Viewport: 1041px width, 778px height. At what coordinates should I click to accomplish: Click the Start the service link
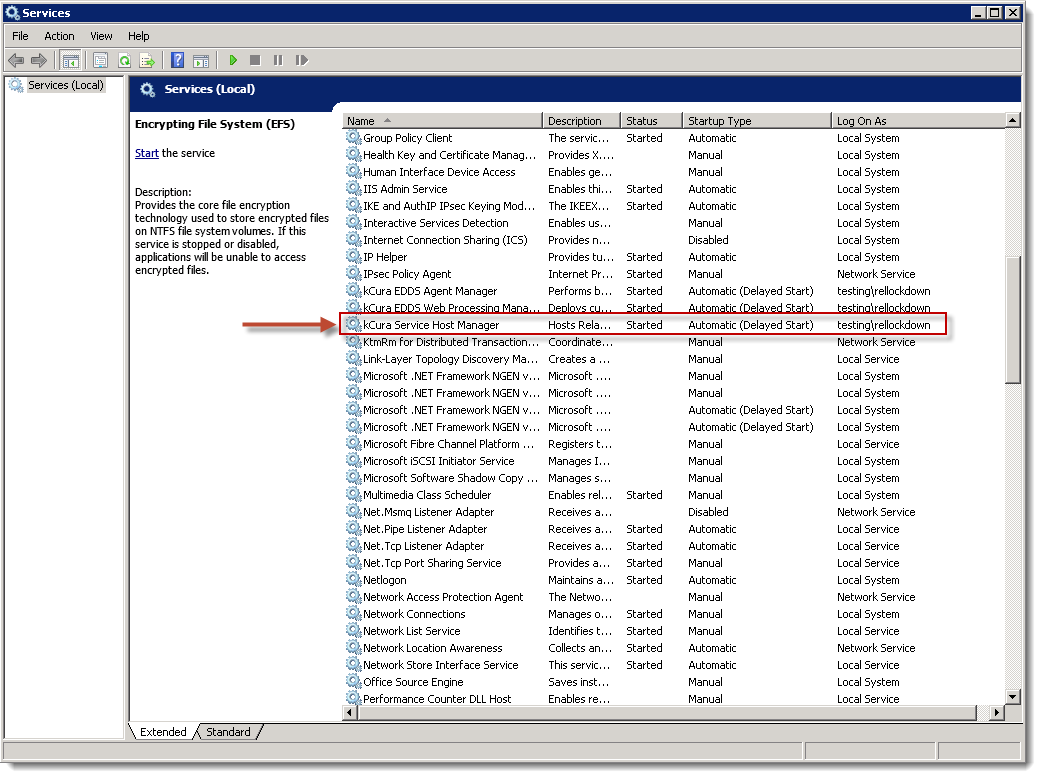coord(146,153)
